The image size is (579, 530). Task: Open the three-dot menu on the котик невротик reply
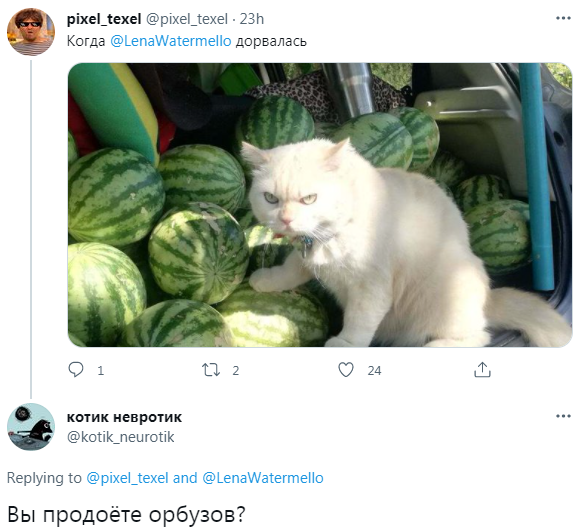[563, 416]
